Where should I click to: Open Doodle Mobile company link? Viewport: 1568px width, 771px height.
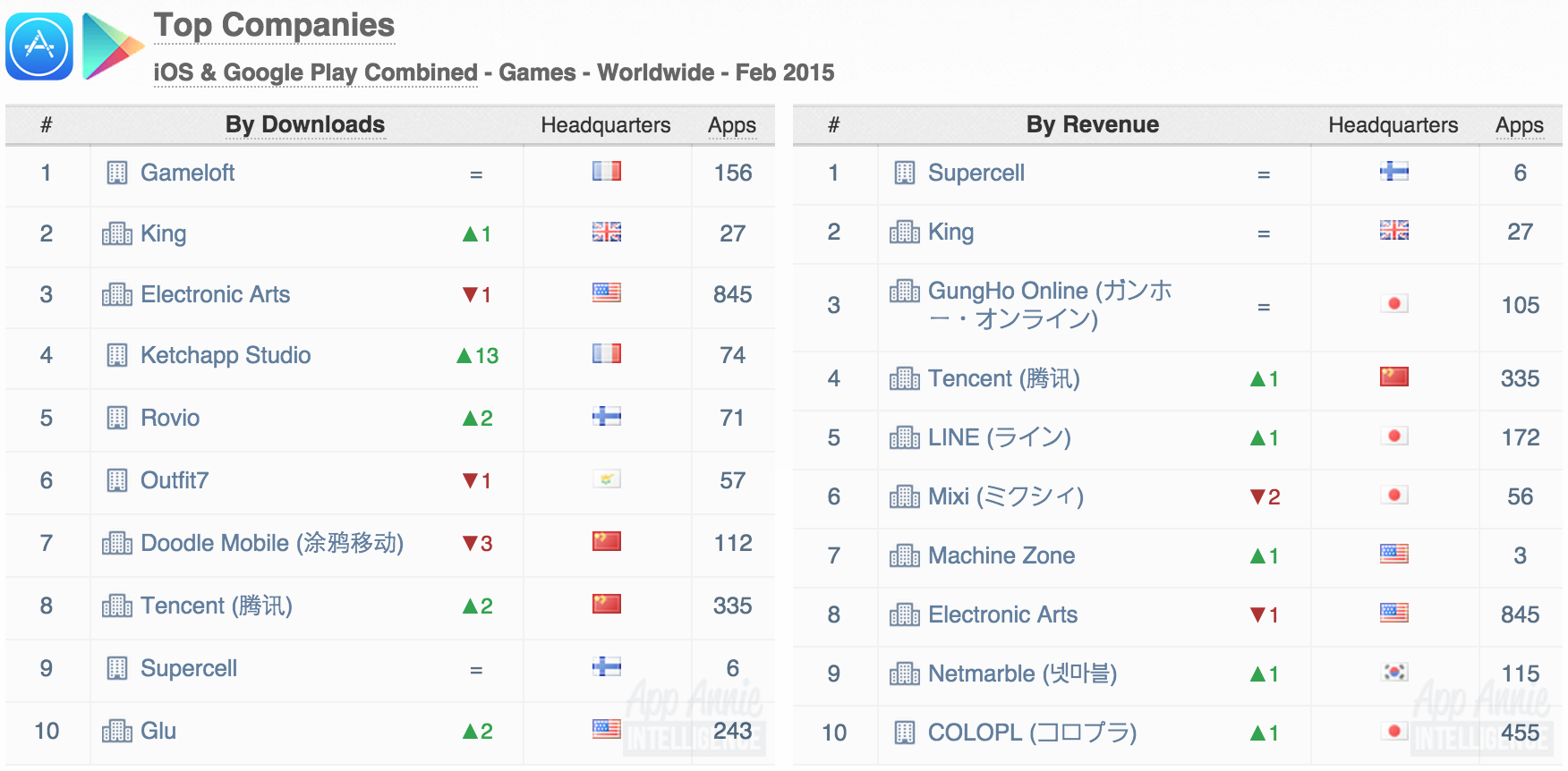coord(272,543)
